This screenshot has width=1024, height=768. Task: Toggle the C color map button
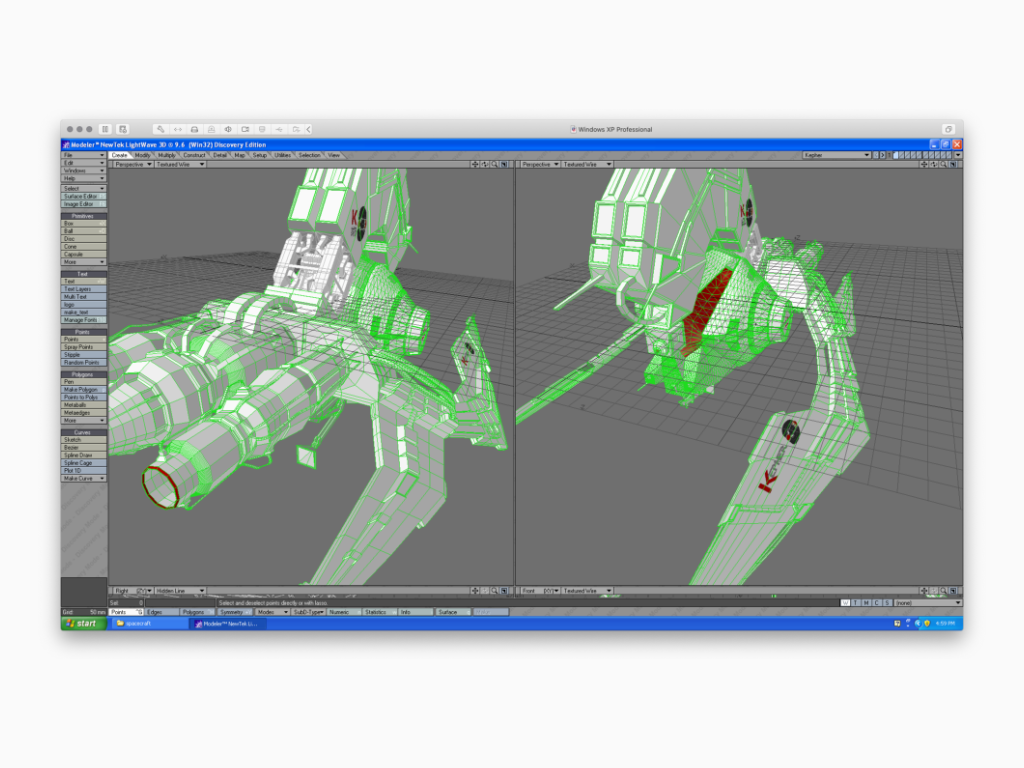[876, 603]
